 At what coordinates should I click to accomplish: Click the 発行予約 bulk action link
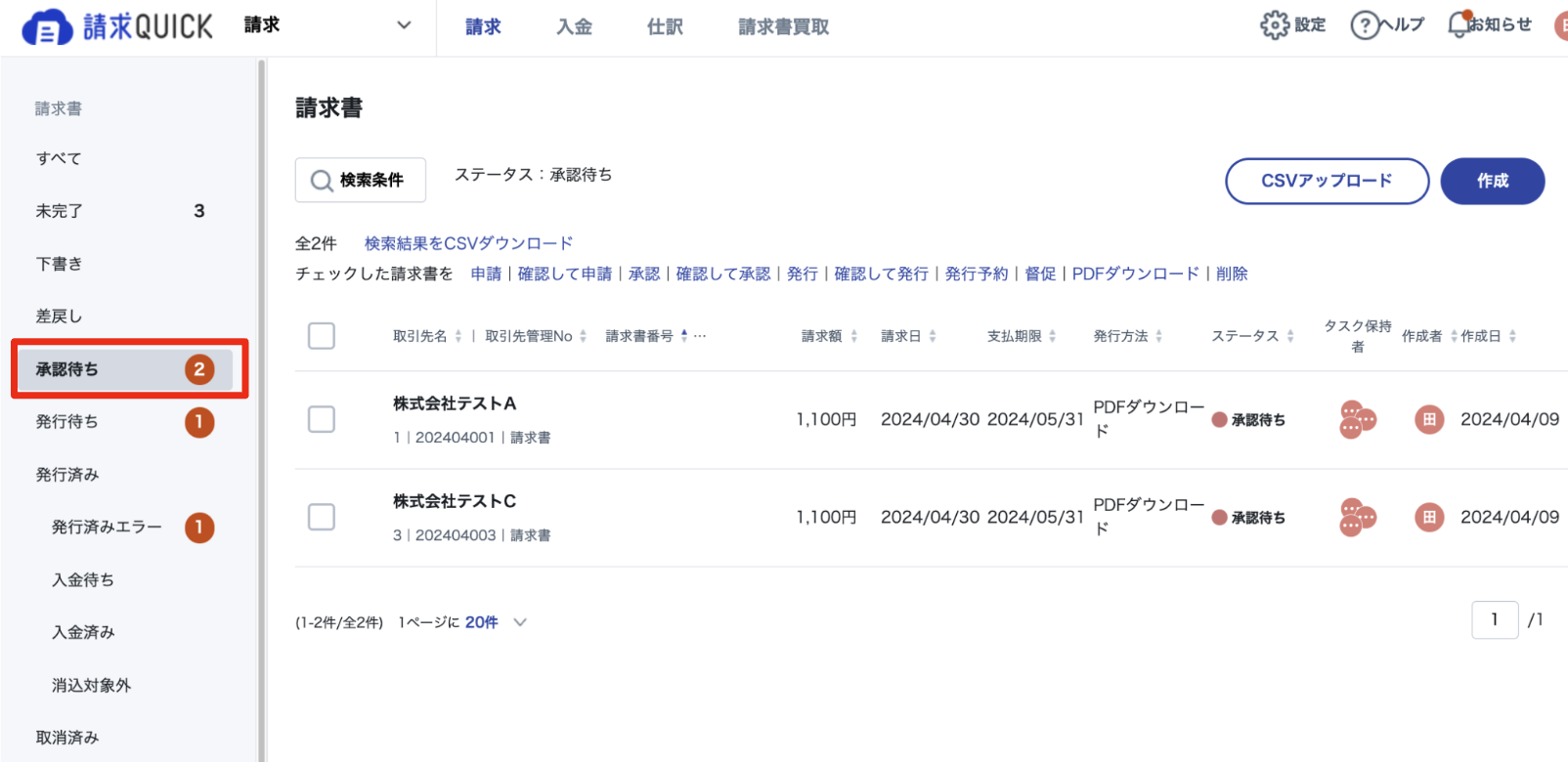(x=977, y=274)
